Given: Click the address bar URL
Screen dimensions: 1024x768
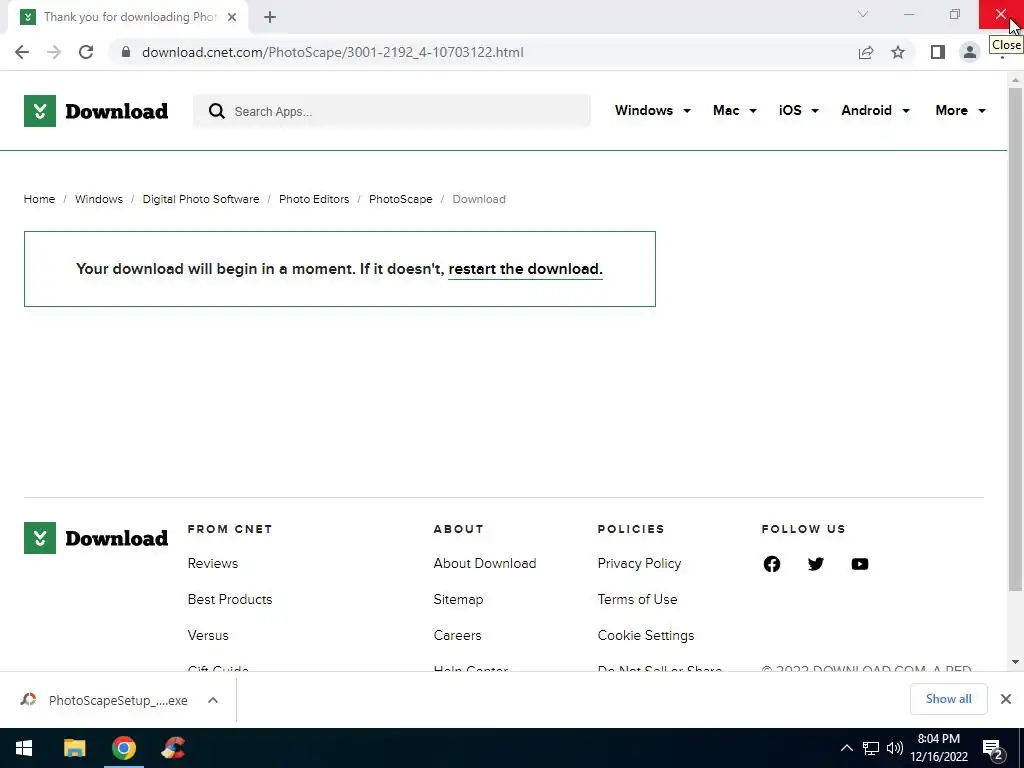Looking at the screenshot, I should [333, 52].
